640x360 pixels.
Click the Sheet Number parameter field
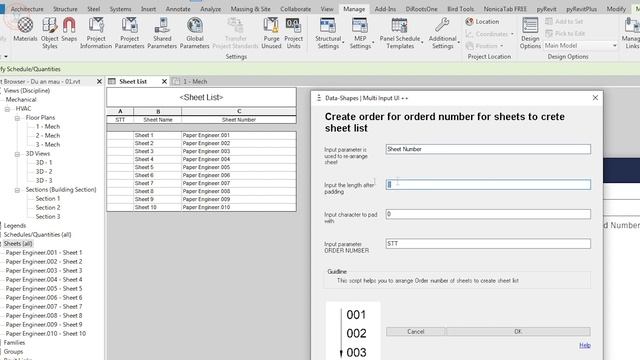coord(488,149)
